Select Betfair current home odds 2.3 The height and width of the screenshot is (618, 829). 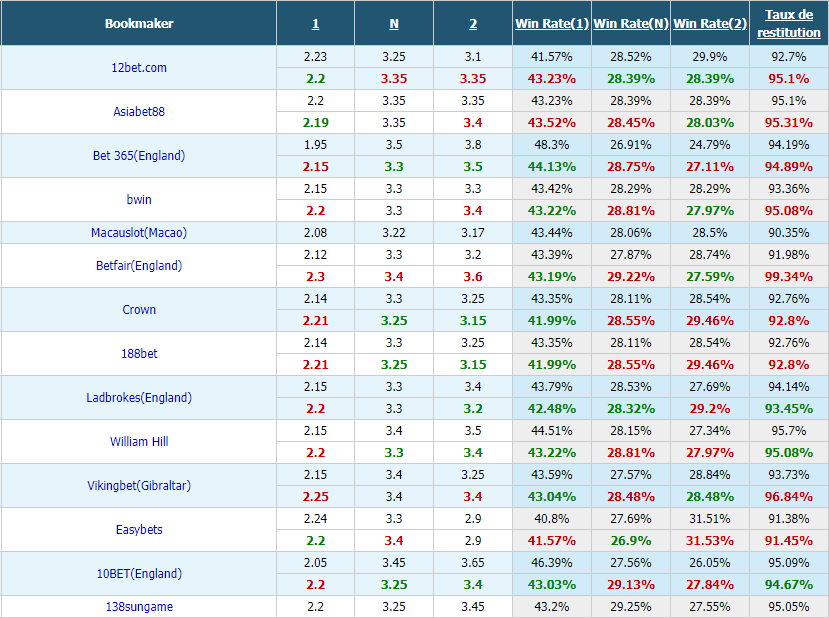tap(315, 276)
